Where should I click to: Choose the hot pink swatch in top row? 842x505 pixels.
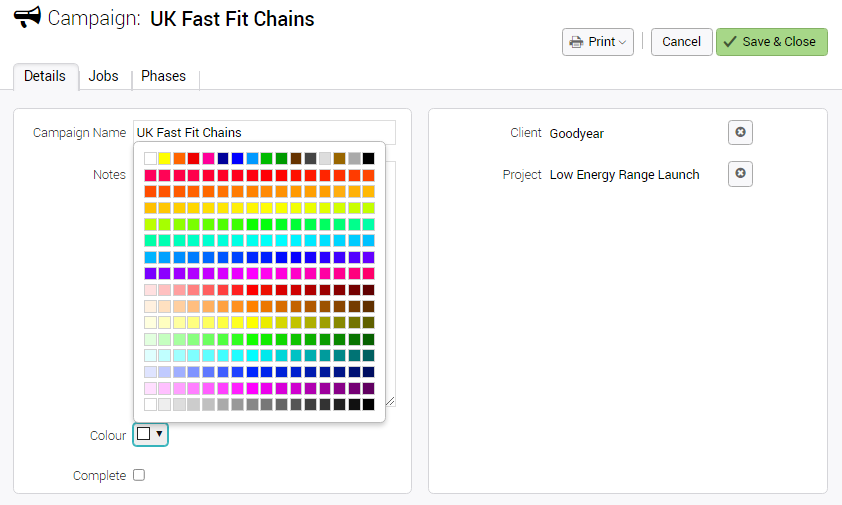pyautogui.click(x=208, y=158)
